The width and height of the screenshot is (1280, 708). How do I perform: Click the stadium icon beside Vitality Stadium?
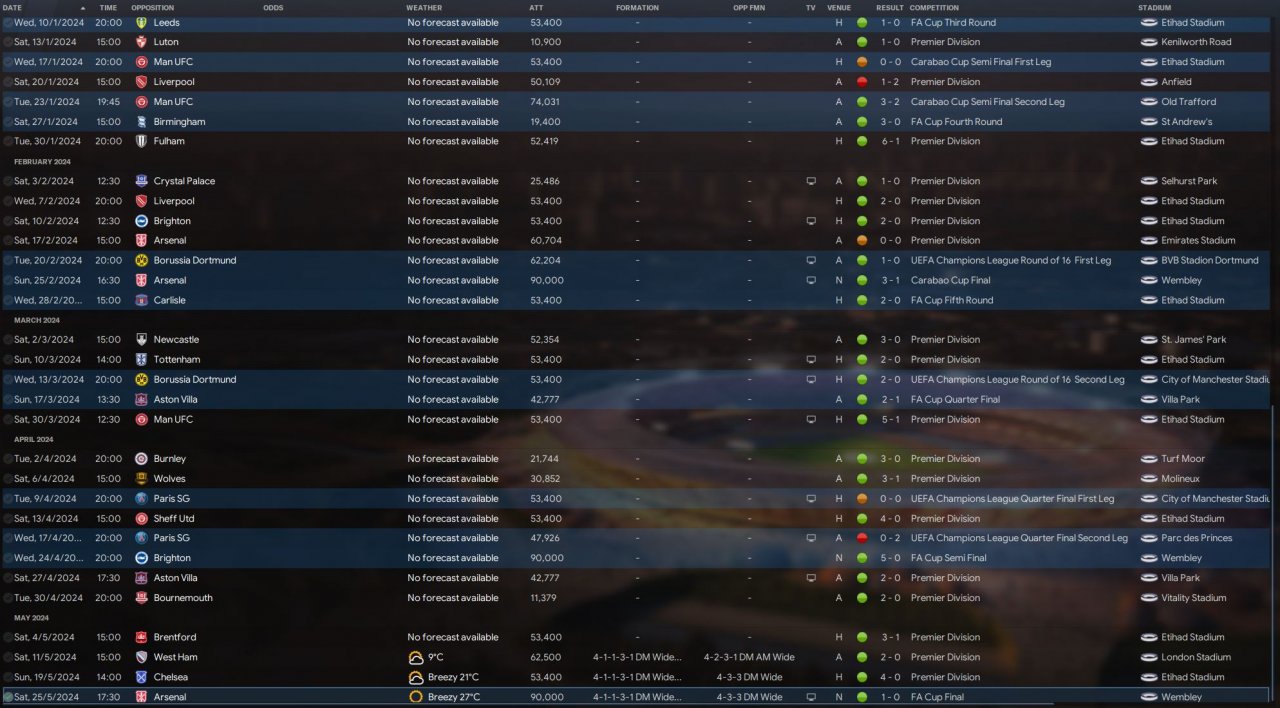(x=1149, y=598)
